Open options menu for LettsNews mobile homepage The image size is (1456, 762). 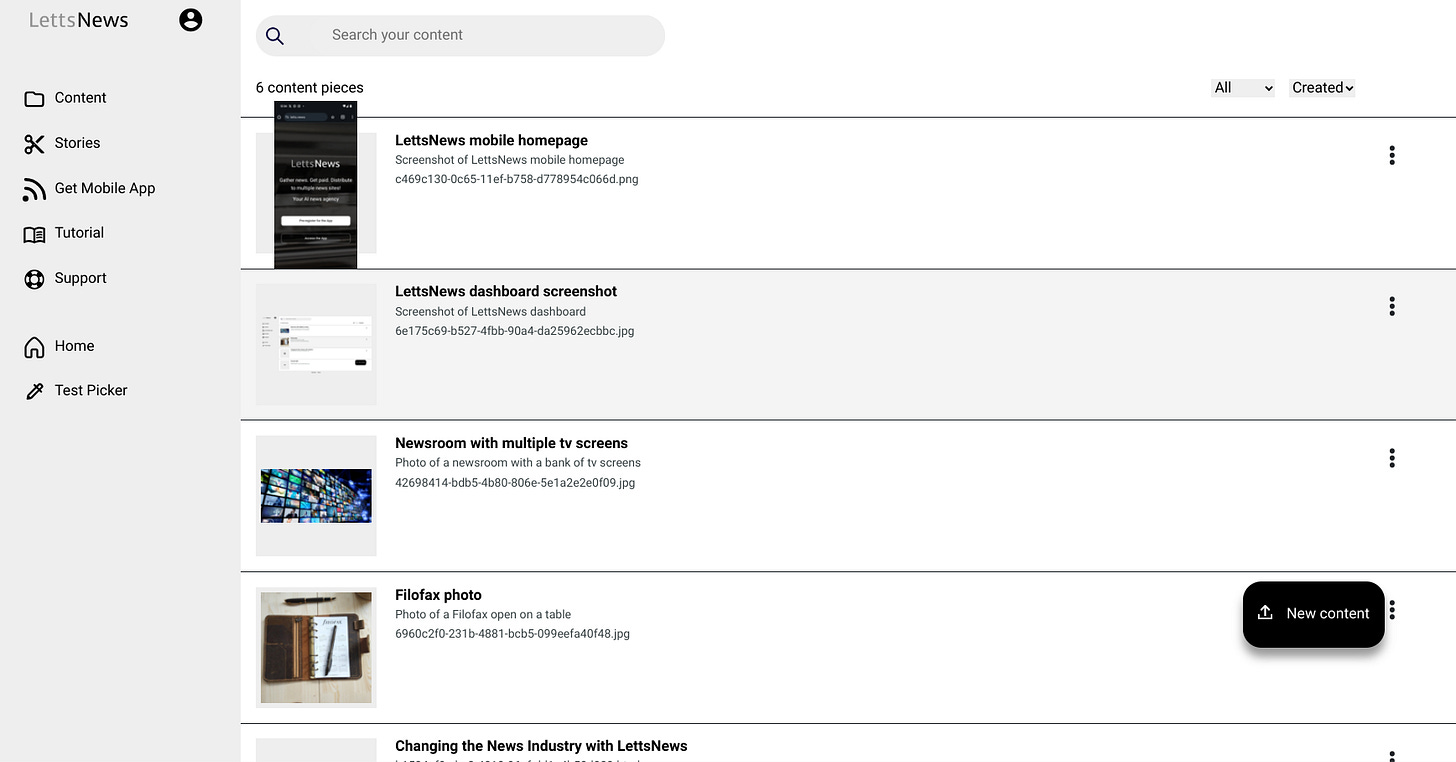click(x=1392, y=155)
